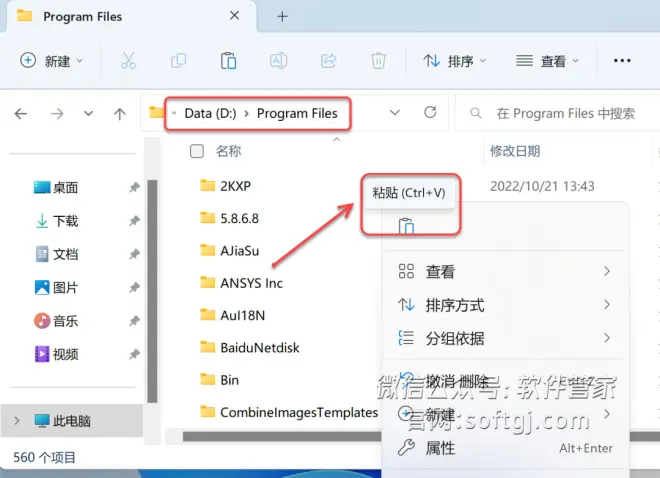Click the Paste clipboard icon in toolbar
The height and width of the screenshot is (478, 660).
click(x=229, y=61)
